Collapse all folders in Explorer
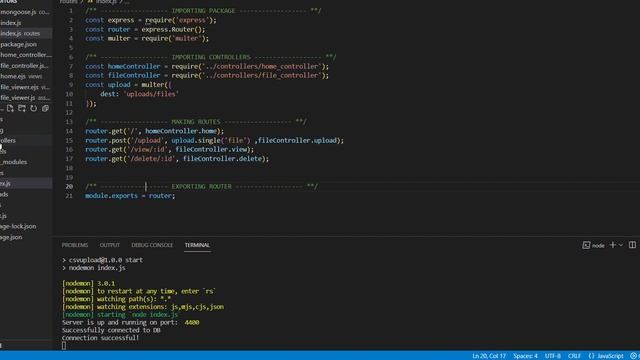 (x=45, y=108)
